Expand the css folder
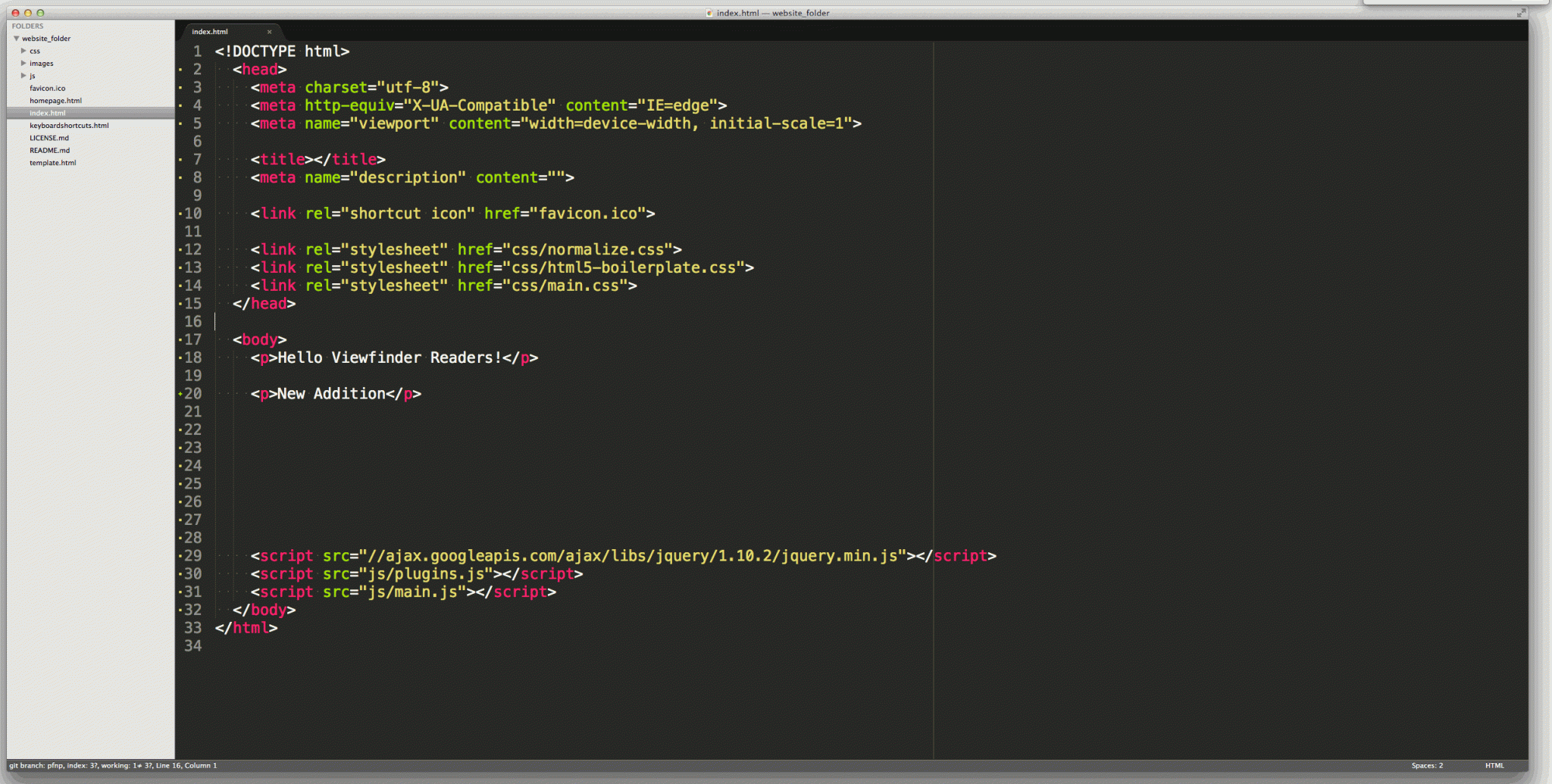 [x=23, y=50]
